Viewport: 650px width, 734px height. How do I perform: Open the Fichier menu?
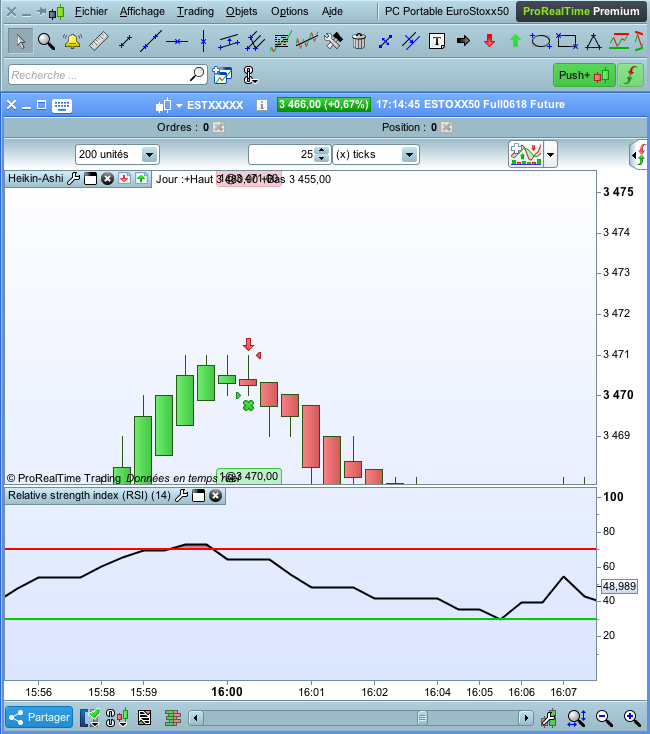click(91, 11)
